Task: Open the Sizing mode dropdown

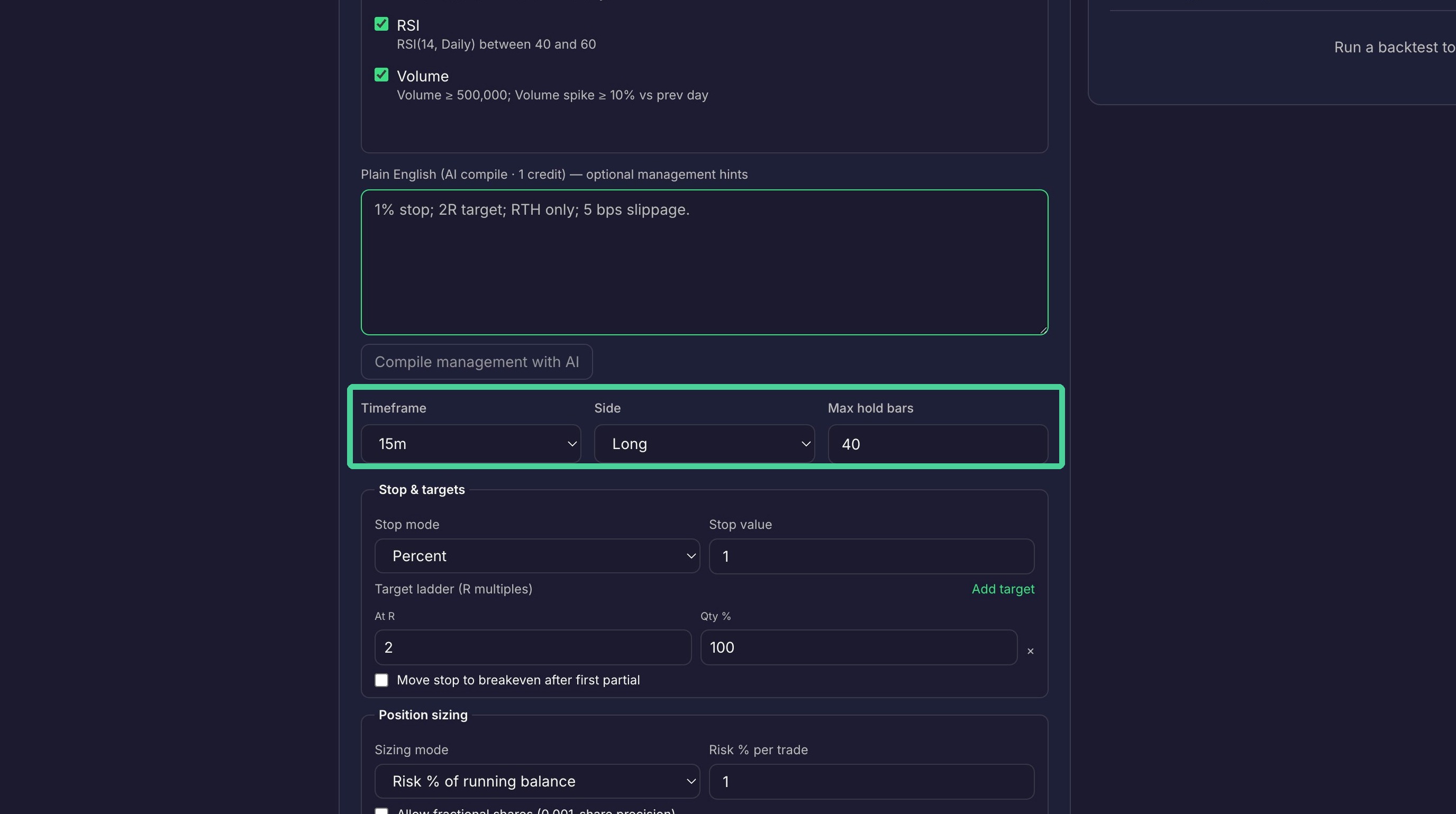Action: point(537,781)
